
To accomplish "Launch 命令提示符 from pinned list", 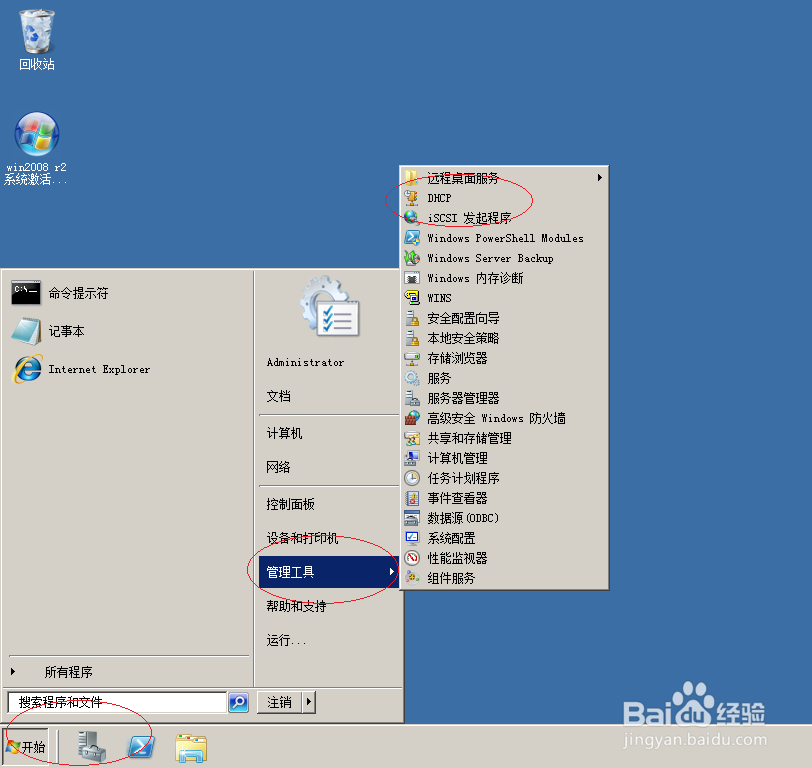I will point(128,293).
